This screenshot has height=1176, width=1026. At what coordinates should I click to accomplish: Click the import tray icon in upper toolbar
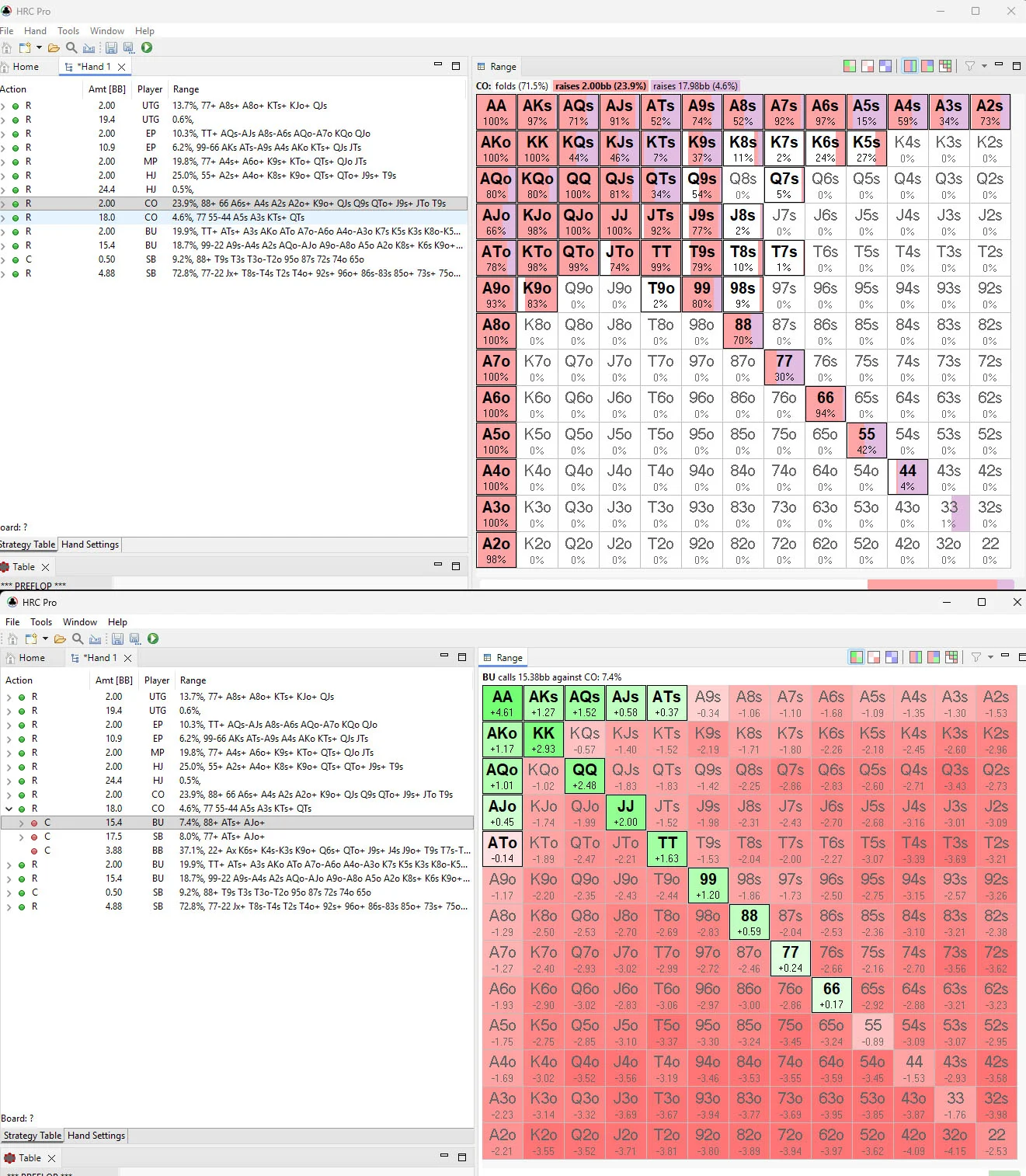coord(89,48)
